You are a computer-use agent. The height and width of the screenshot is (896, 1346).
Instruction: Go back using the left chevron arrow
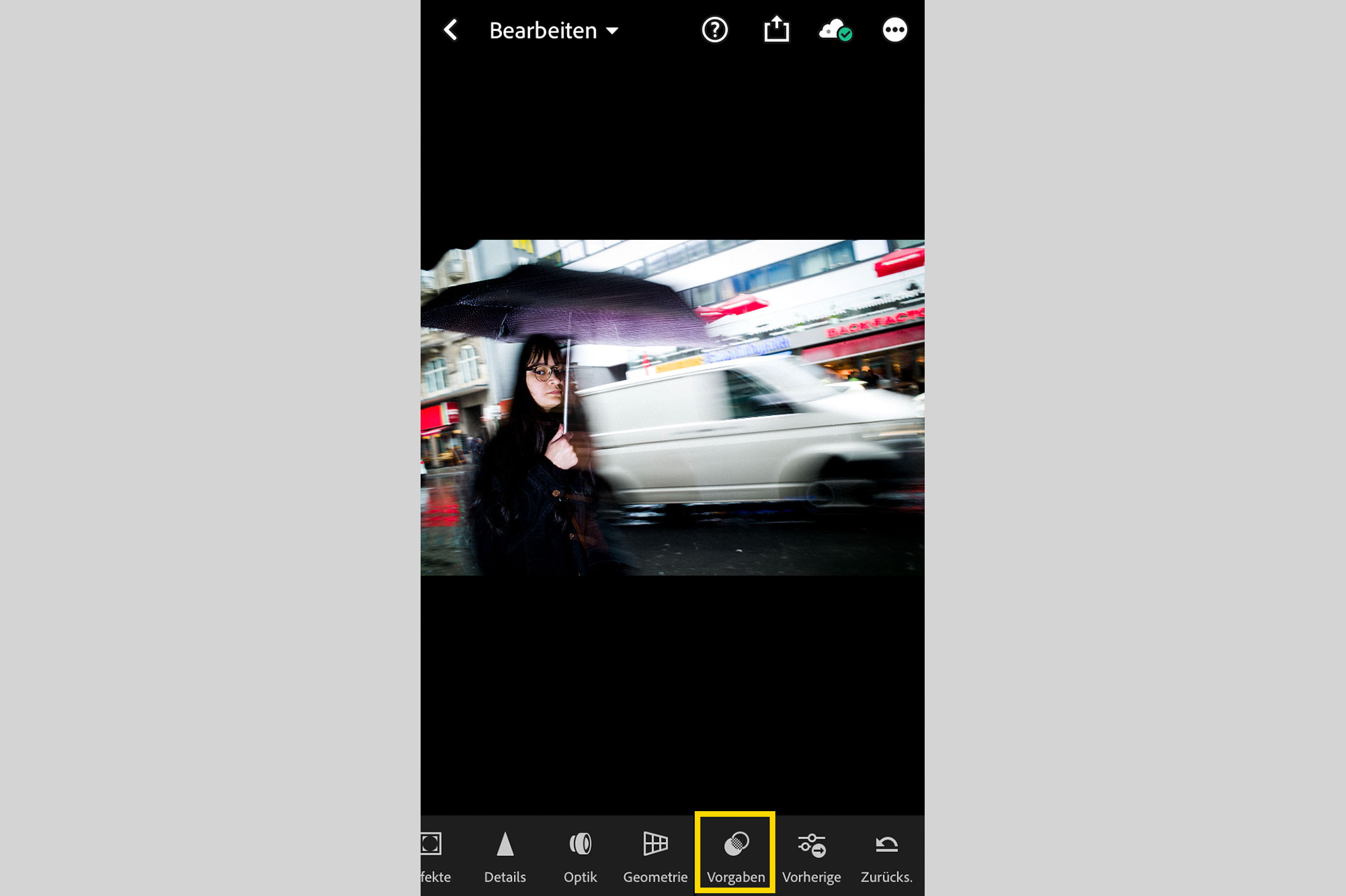[451, 30]
